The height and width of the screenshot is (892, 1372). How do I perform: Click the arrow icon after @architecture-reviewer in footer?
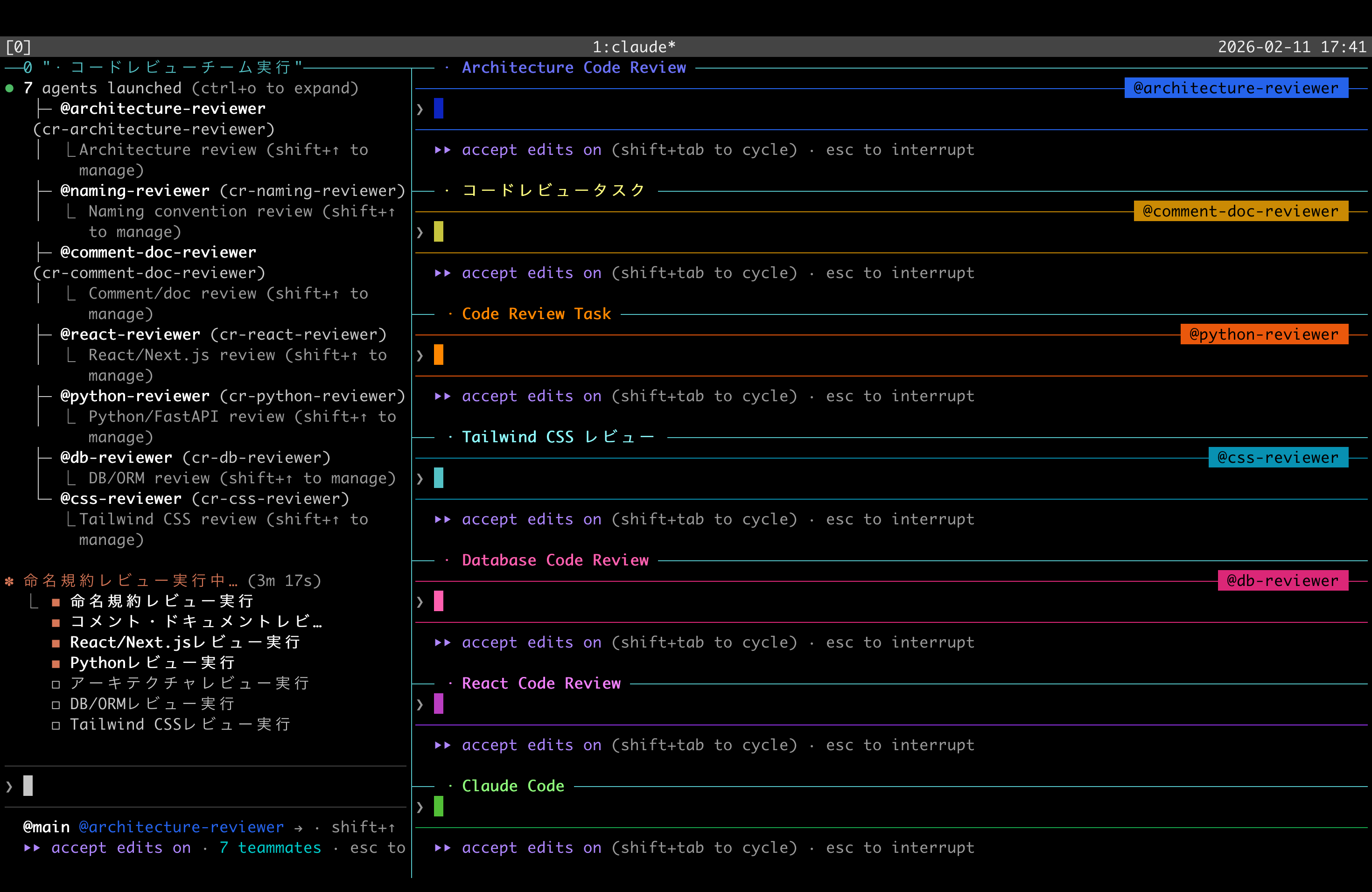click(298, 828)
